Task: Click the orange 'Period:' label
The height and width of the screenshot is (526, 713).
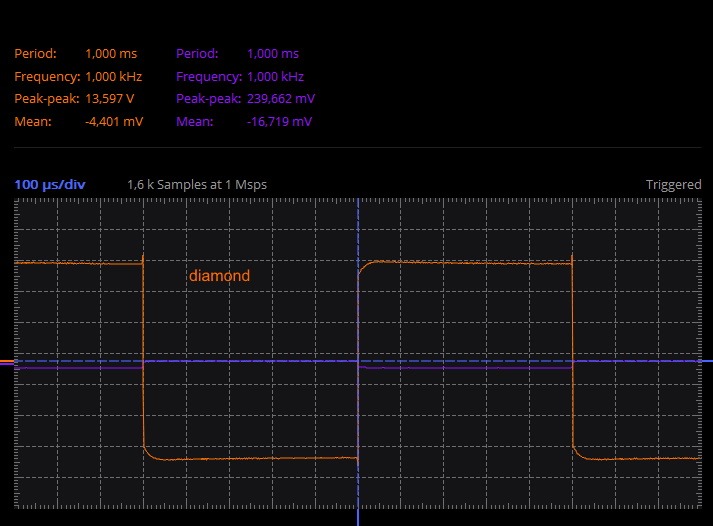Action: 35,54
